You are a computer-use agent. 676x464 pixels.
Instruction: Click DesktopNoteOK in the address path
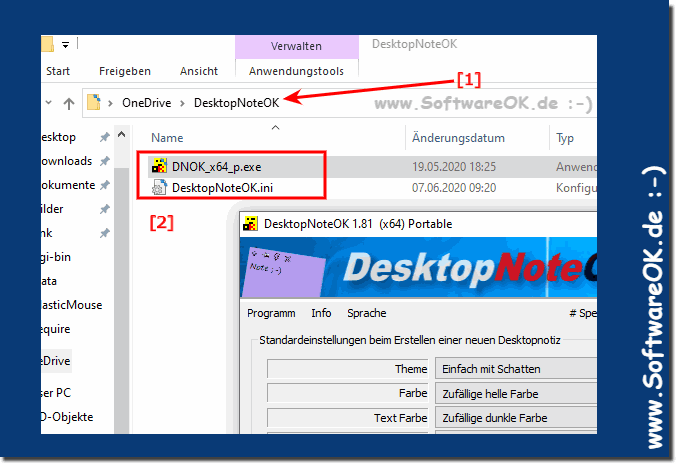point(236,103)
